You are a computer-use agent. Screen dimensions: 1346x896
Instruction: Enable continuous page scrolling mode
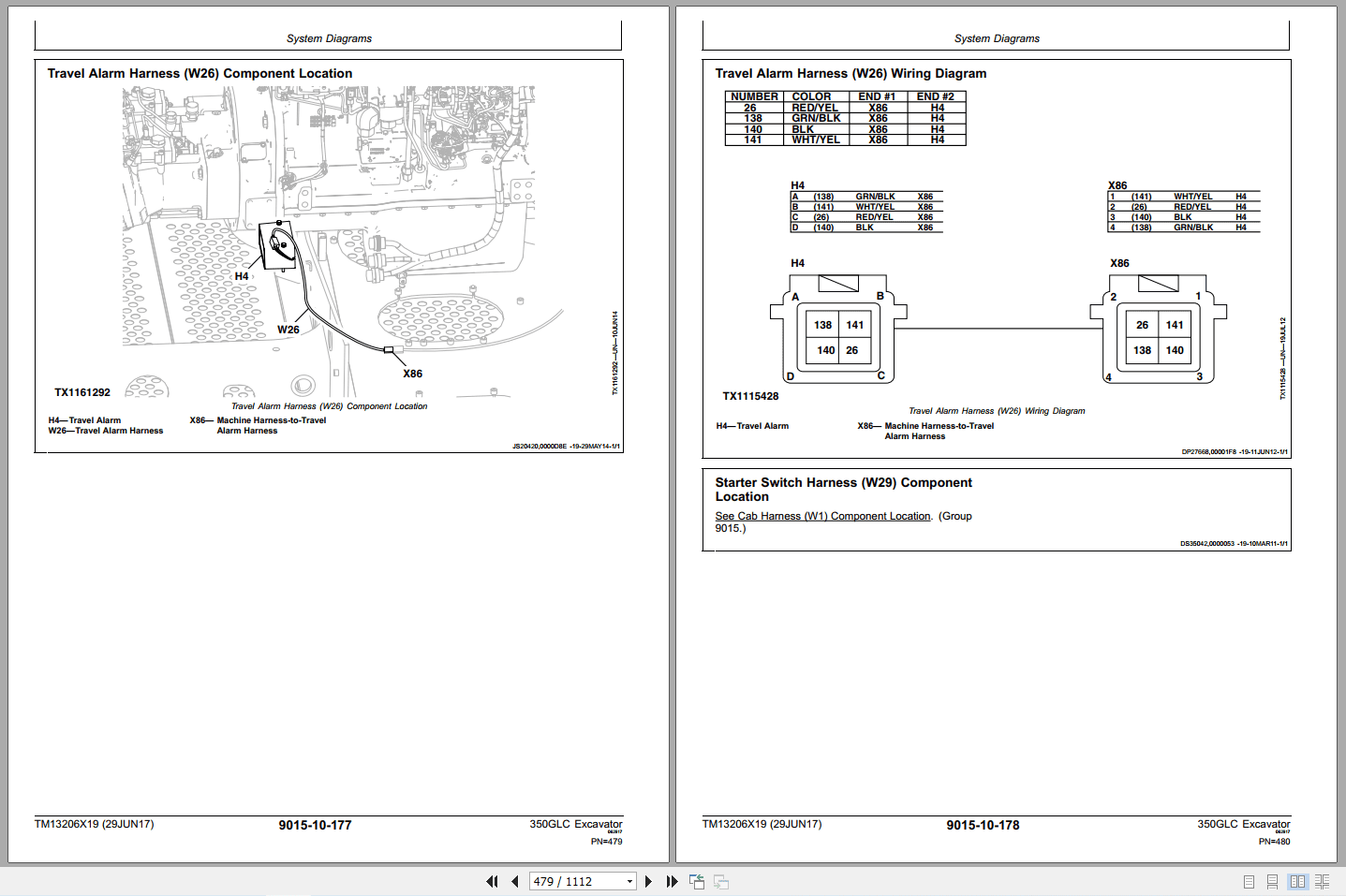tap(1272, 881)
